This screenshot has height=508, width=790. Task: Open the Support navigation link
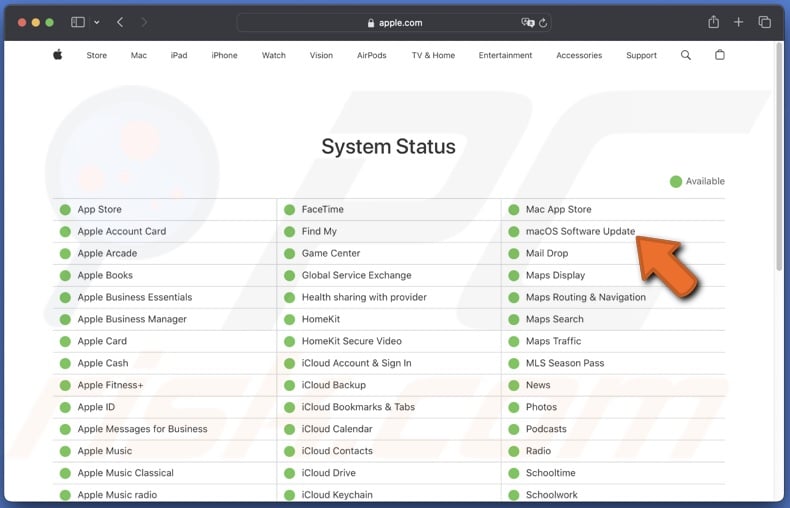tap(641, 55)
